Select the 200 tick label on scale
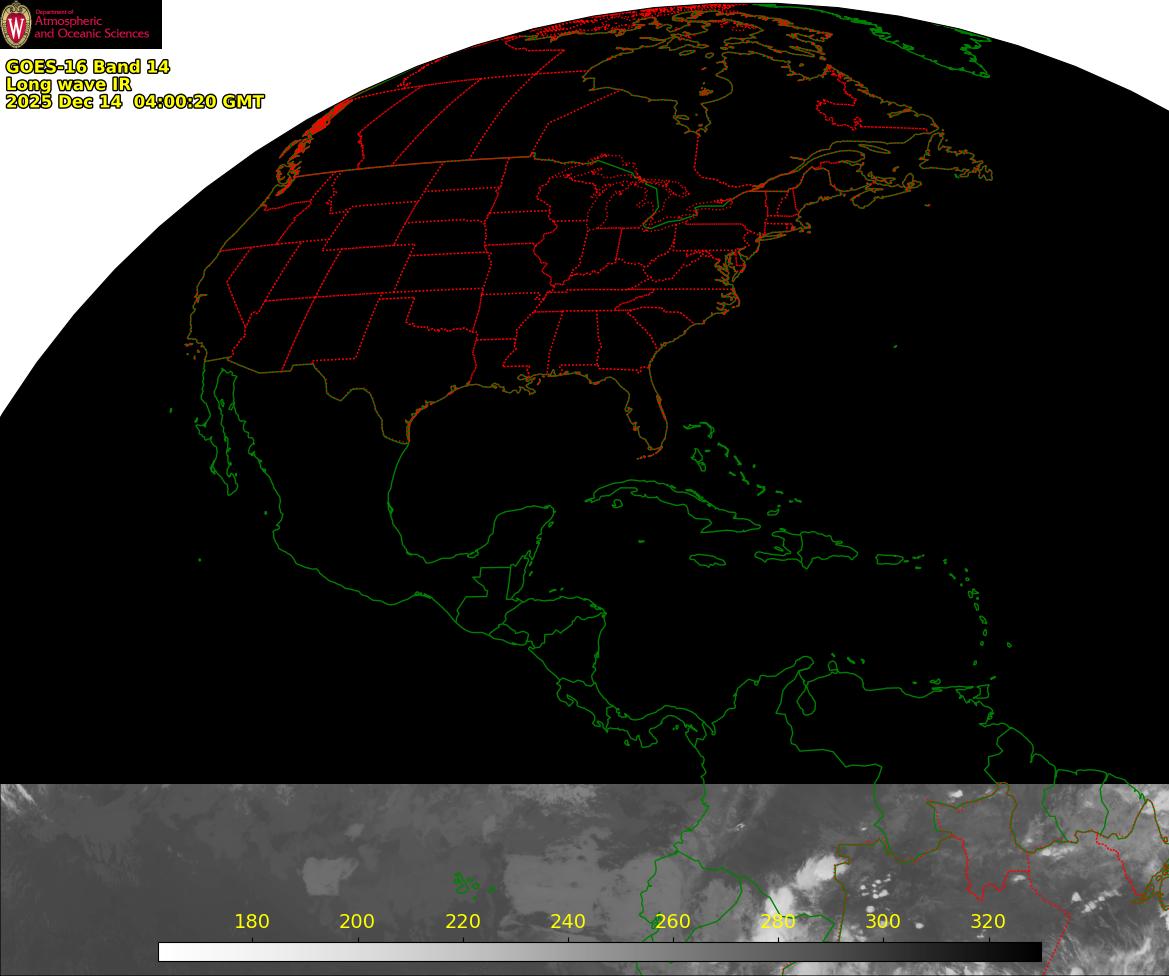 click(x=357, y=922)
